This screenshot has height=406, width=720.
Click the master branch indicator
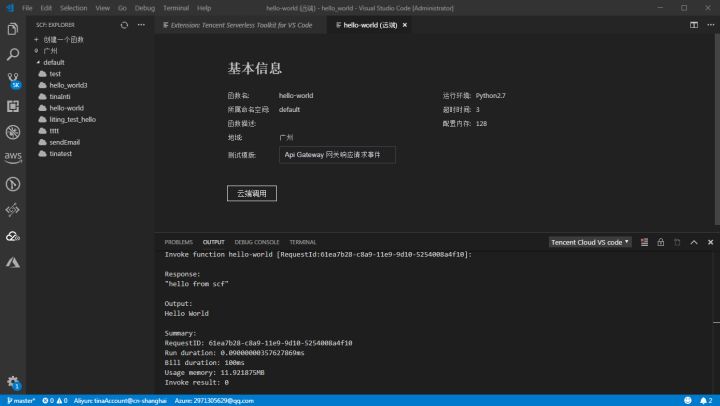pos(21,400)
